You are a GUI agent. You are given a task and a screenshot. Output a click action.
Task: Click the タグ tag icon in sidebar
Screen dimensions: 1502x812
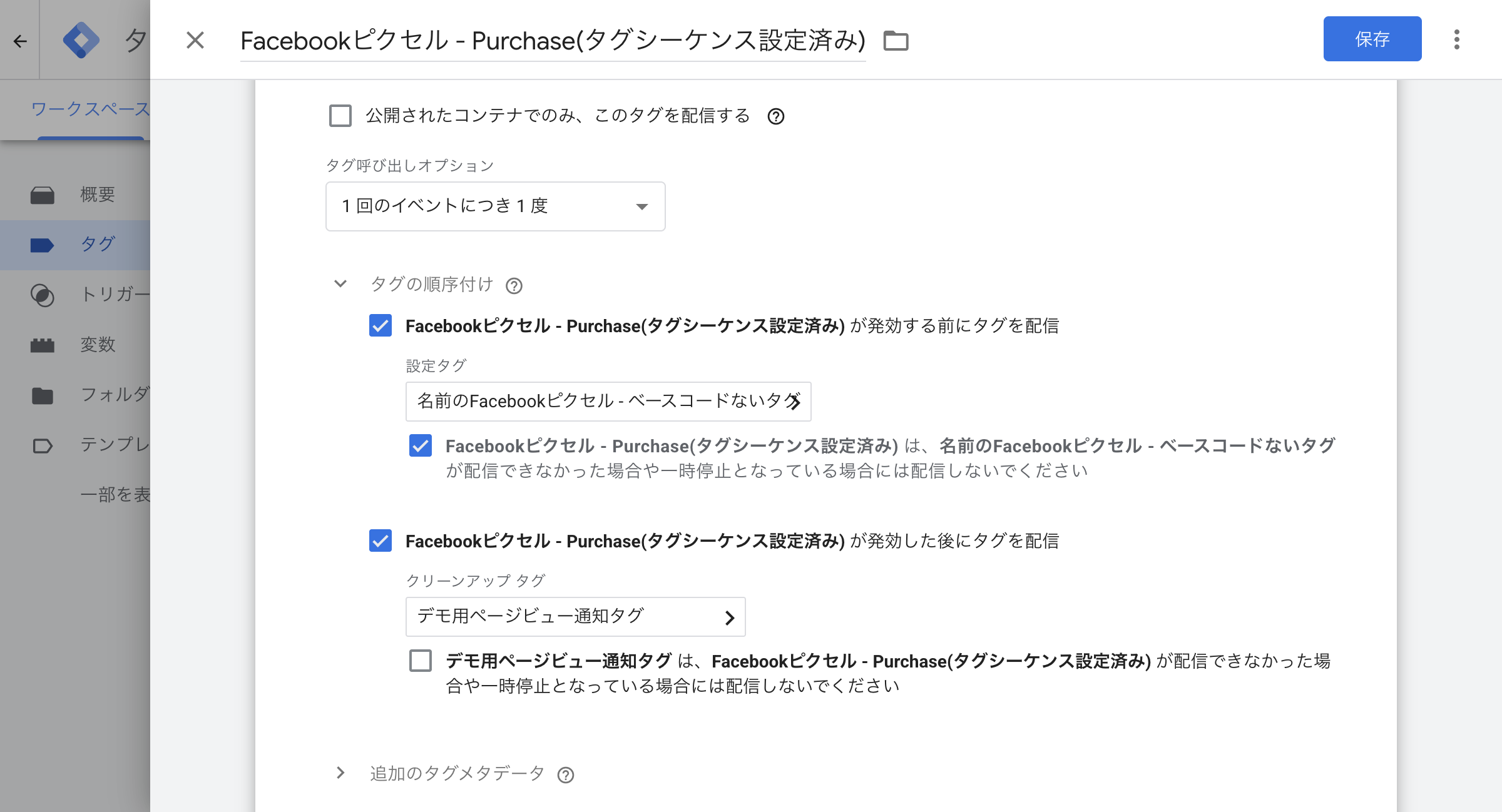(43, 245)
